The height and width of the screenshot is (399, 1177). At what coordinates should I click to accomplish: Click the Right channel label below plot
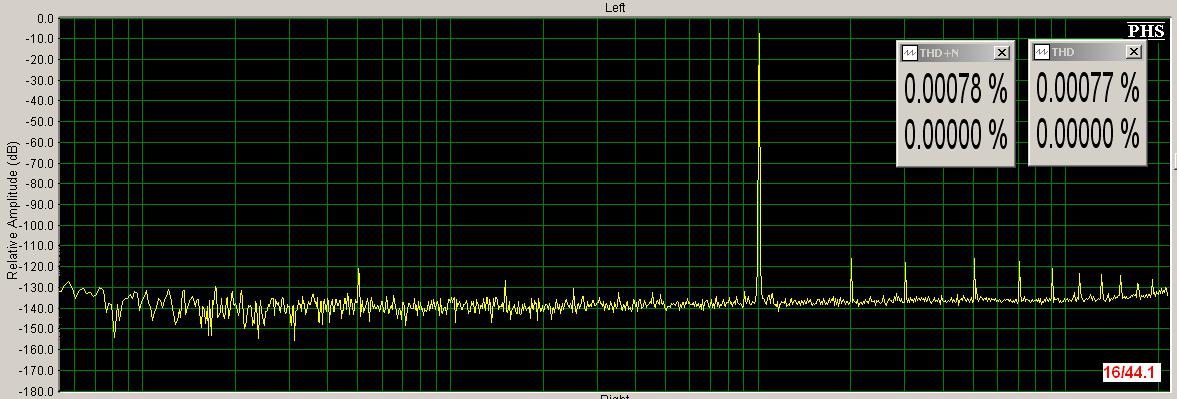615,397
